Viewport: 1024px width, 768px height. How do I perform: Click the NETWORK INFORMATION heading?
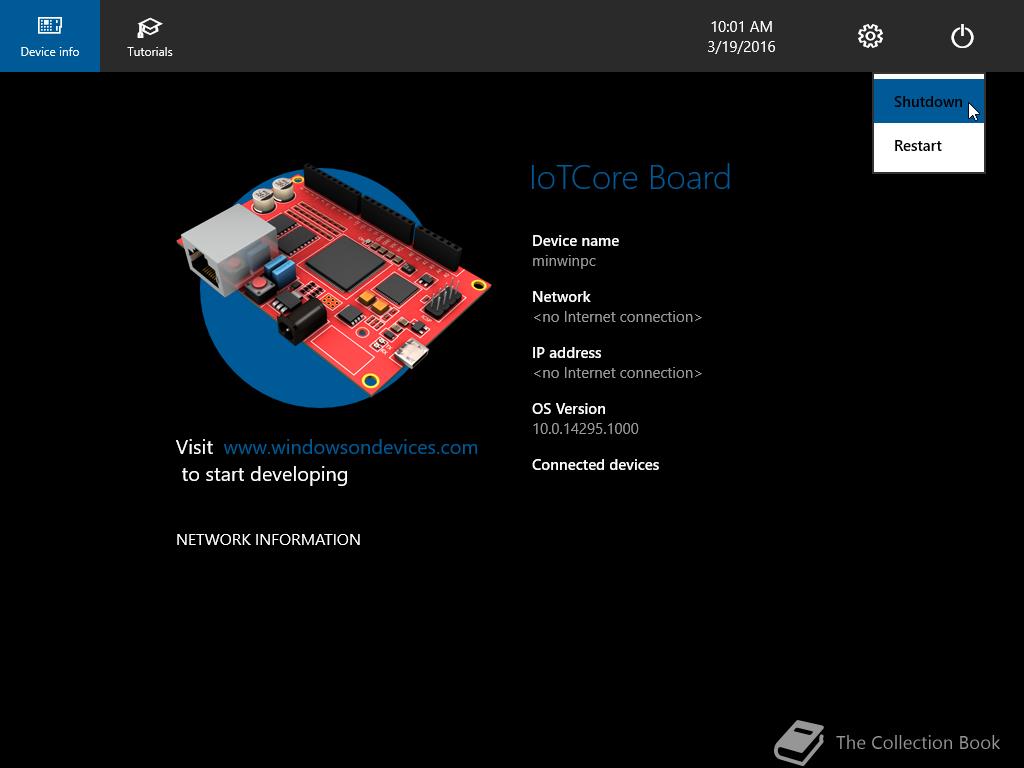(268, 539)
